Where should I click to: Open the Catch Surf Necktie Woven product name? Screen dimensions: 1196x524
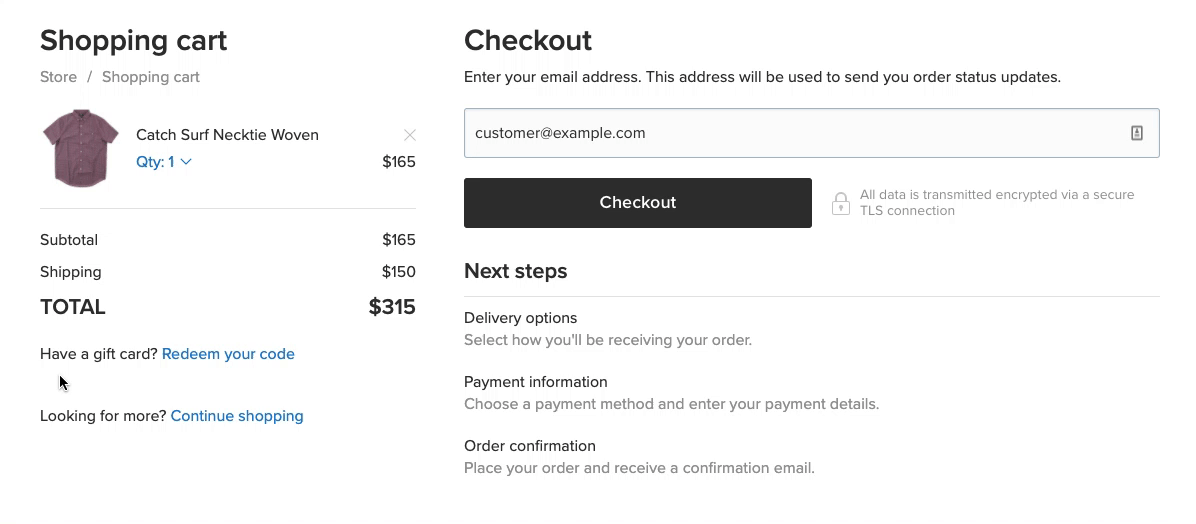(227, 135)
